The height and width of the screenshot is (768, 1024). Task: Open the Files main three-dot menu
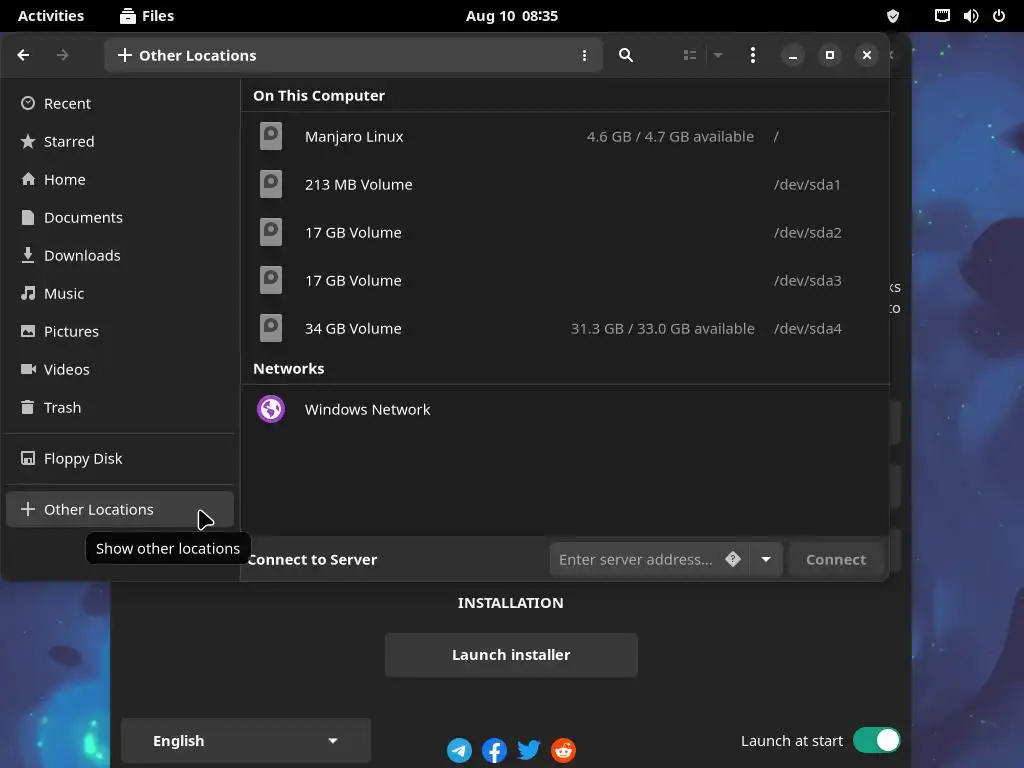pos(753,56)
